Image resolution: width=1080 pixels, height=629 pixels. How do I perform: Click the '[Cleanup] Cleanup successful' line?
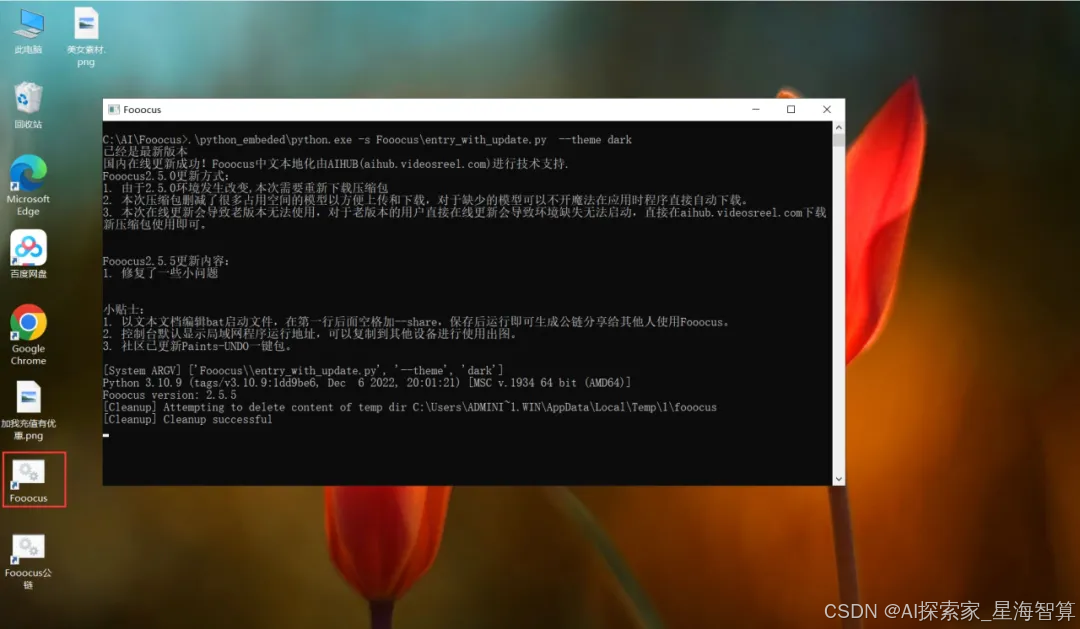[187, 419]
